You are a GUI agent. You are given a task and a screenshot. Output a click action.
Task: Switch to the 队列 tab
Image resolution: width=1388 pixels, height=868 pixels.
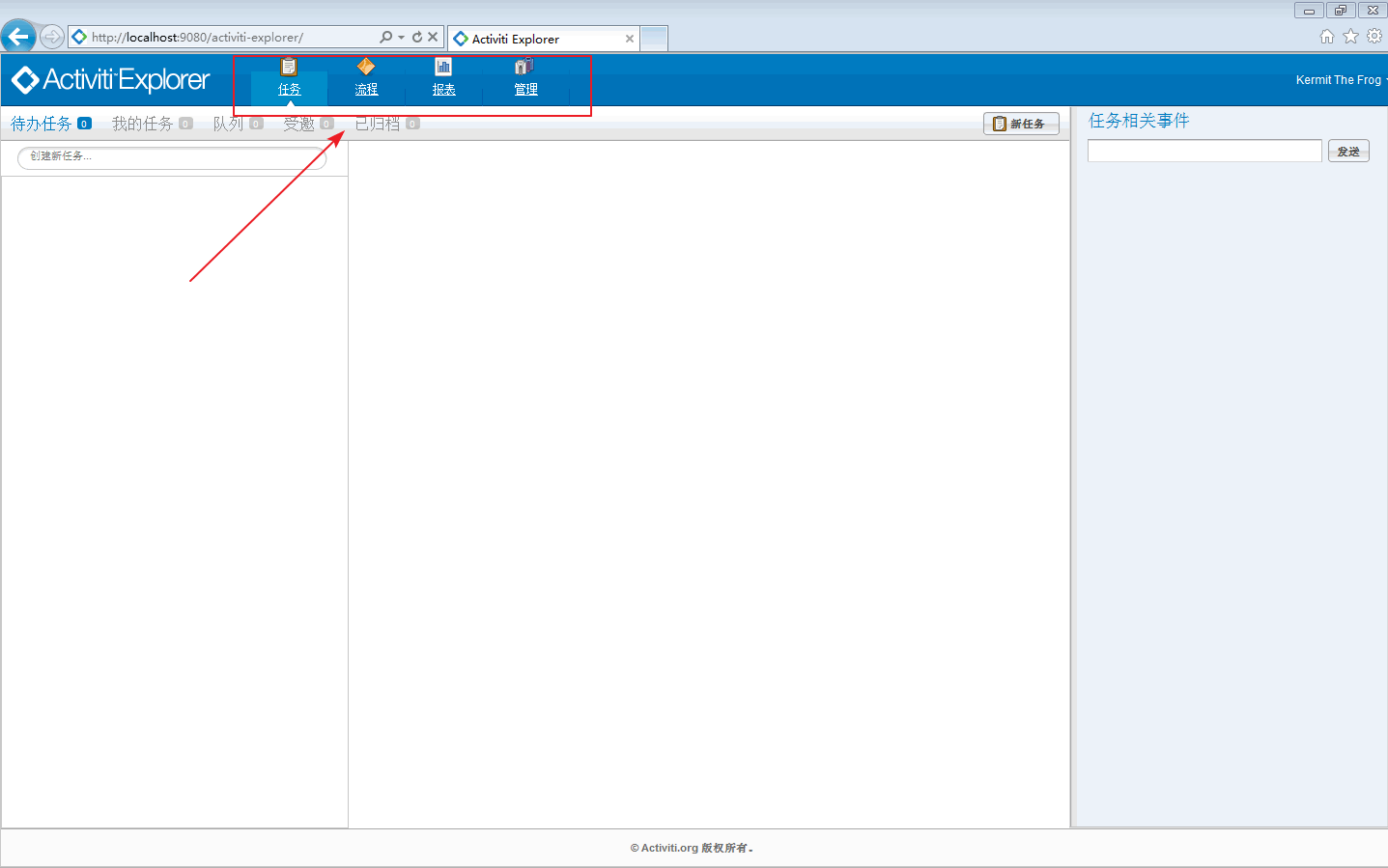tap(228, 124)
